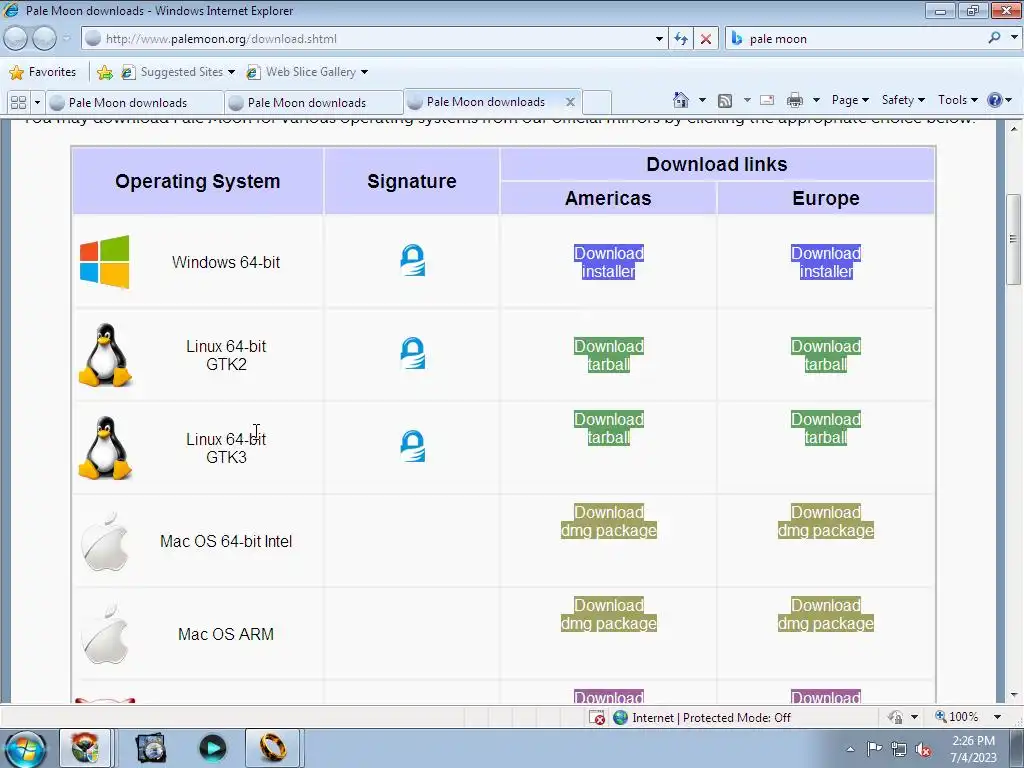Click the penguin icon for Linux GTK2
This screenshot has width=1024, height=768.
pos(105,355)
